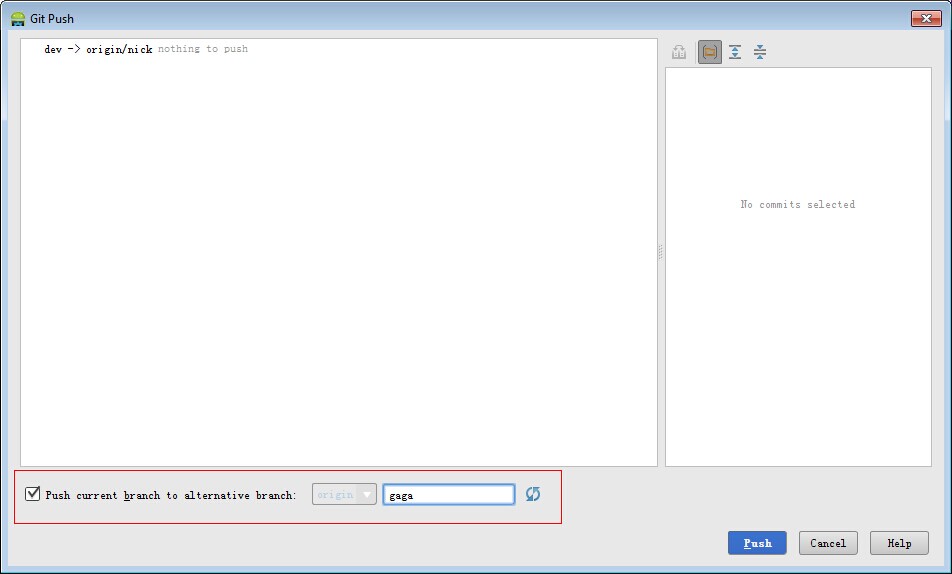Click the 'nothing to push' text
Image resolution: width=952 pixels, height=574 pixels.
coord(203,49)
